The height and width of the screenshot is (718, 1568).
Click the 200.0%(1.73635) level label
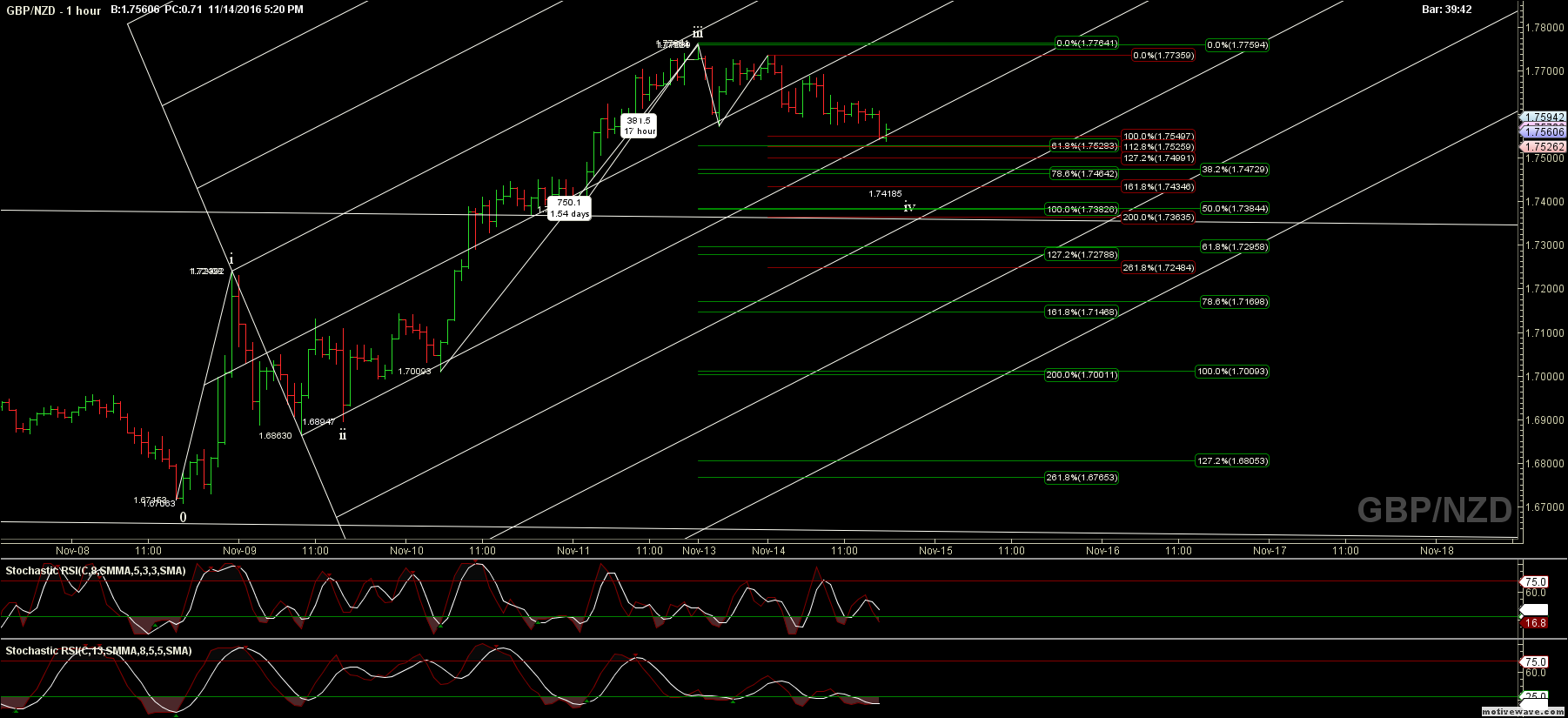pyautogui.click(x=1158, y=218)
